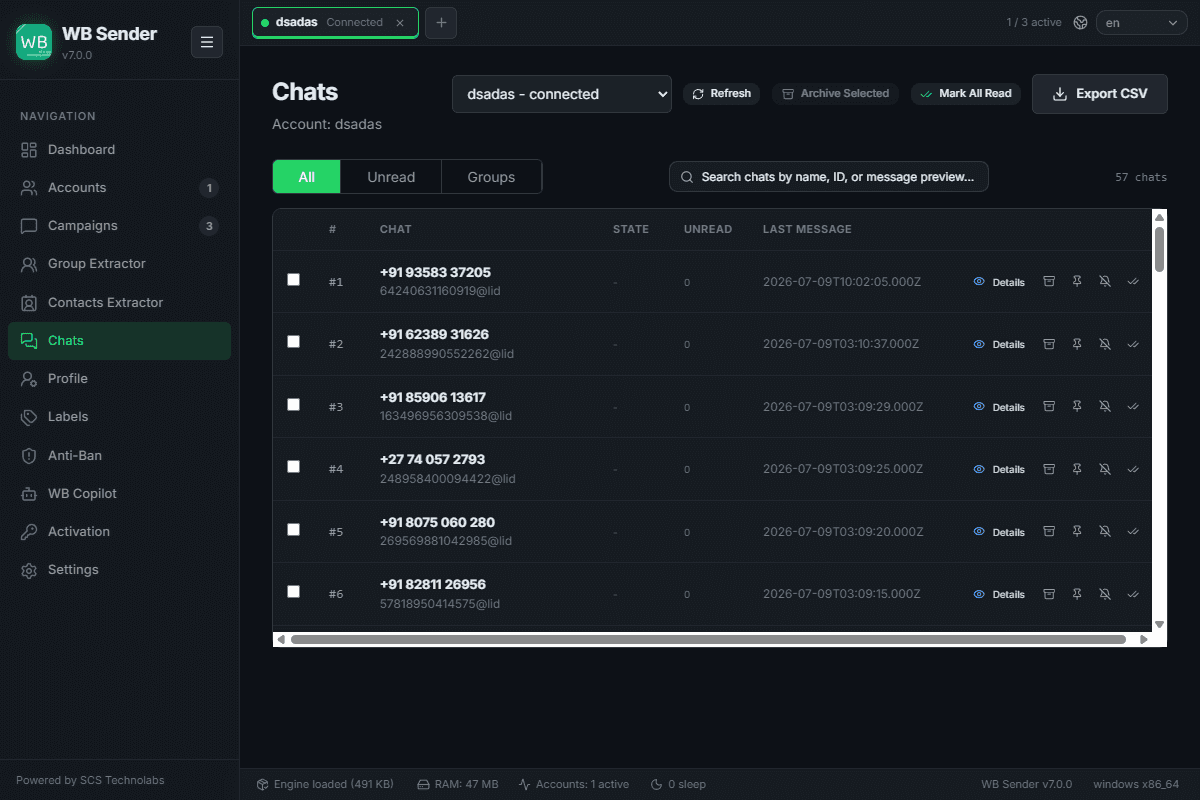This screenshot has width=1200, height=800.
Task: Archive the +91 62389 31626 chat
Action: click(x=1049, y=344)
